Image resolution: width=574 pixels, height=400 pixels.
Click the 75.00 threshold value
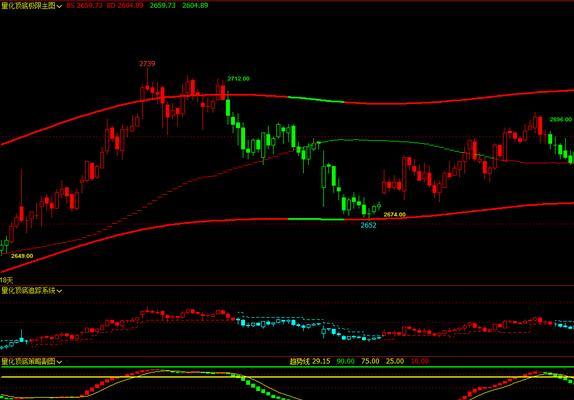coord(370,361)
